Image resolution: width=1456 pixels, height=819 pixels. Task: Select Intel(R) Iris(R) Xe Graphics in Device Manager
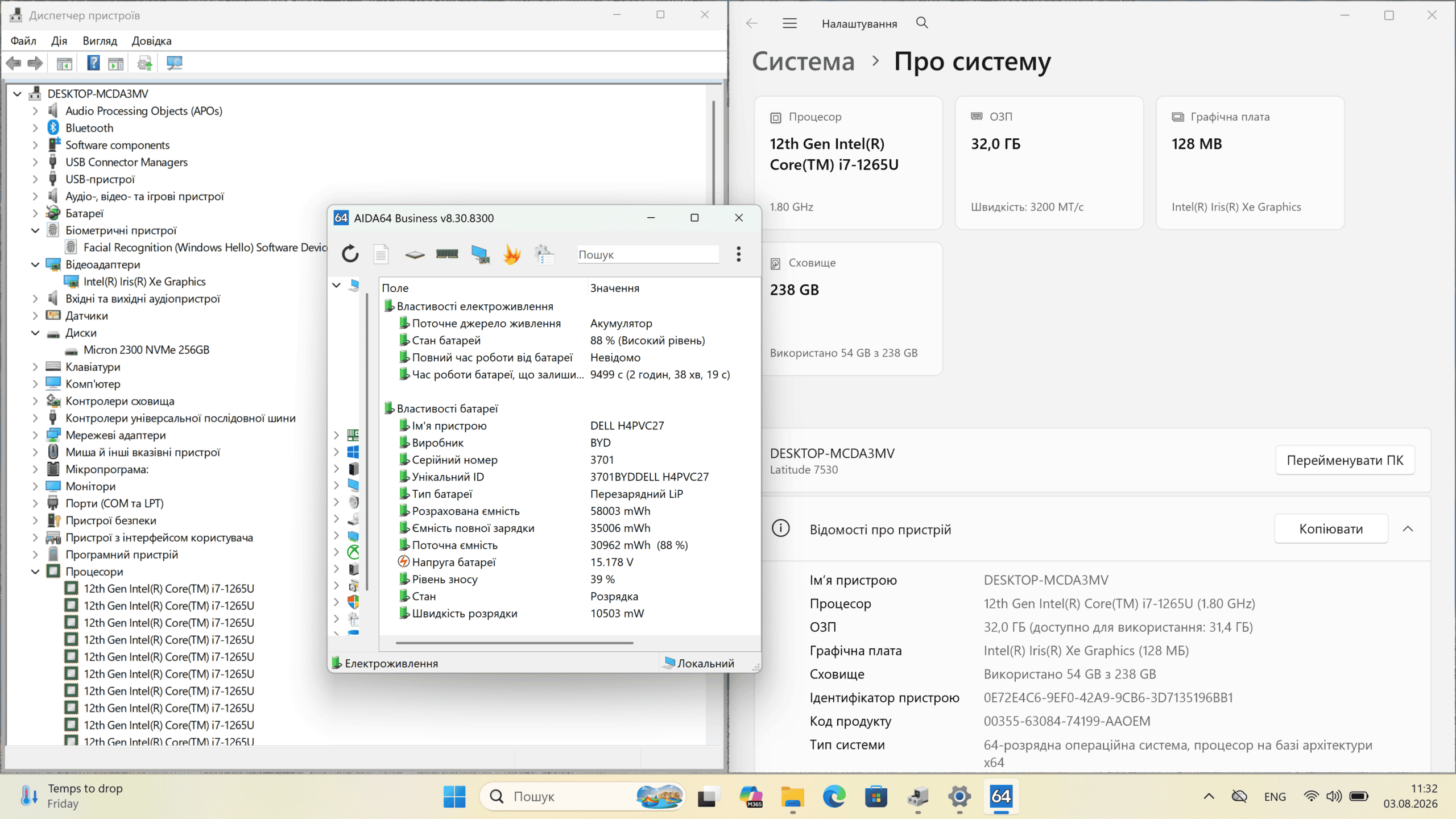pyautogui.click(x=144, y=282)
